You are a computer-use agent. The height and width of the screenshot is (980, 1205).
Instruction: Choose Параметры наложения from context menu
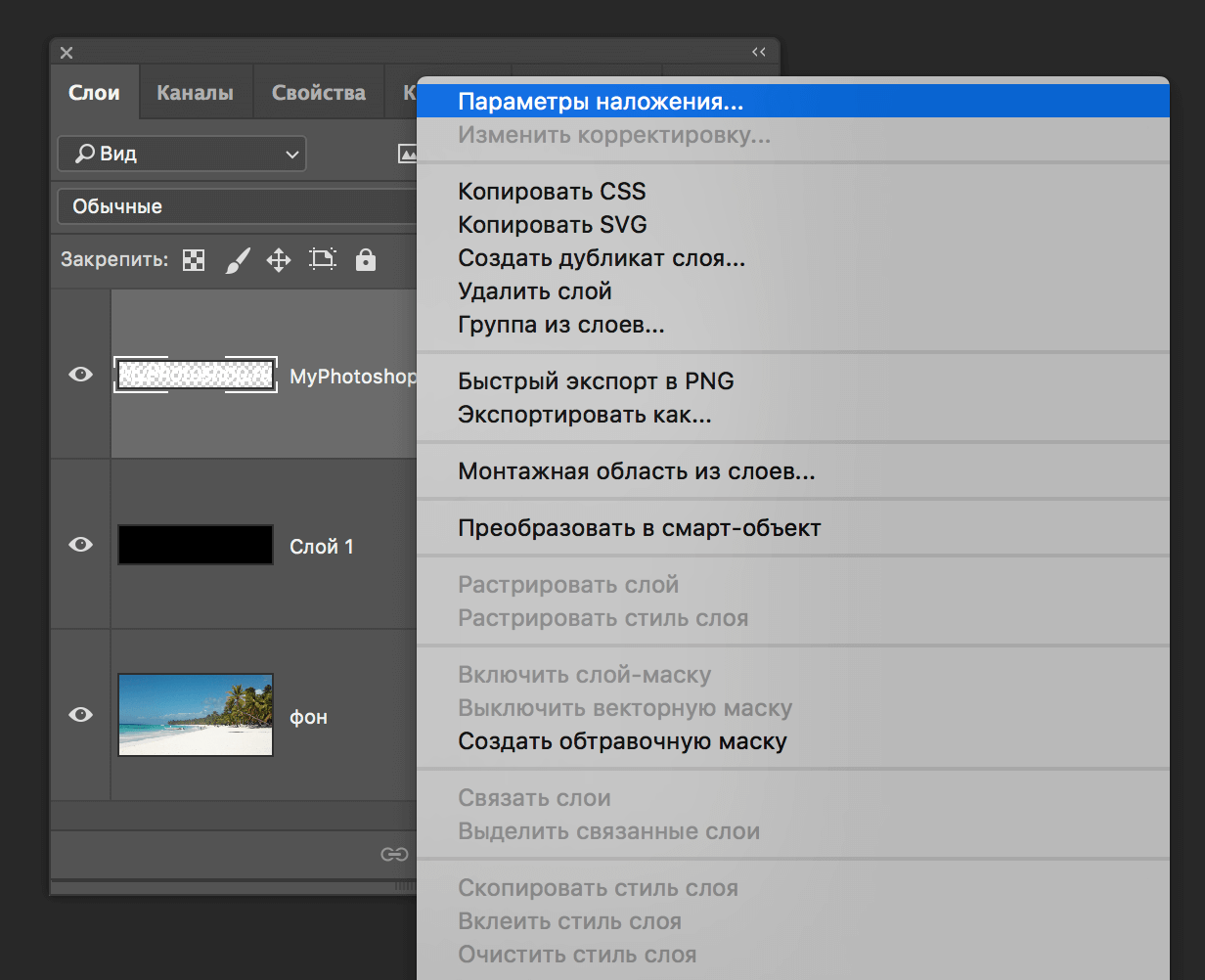[601, 102]
